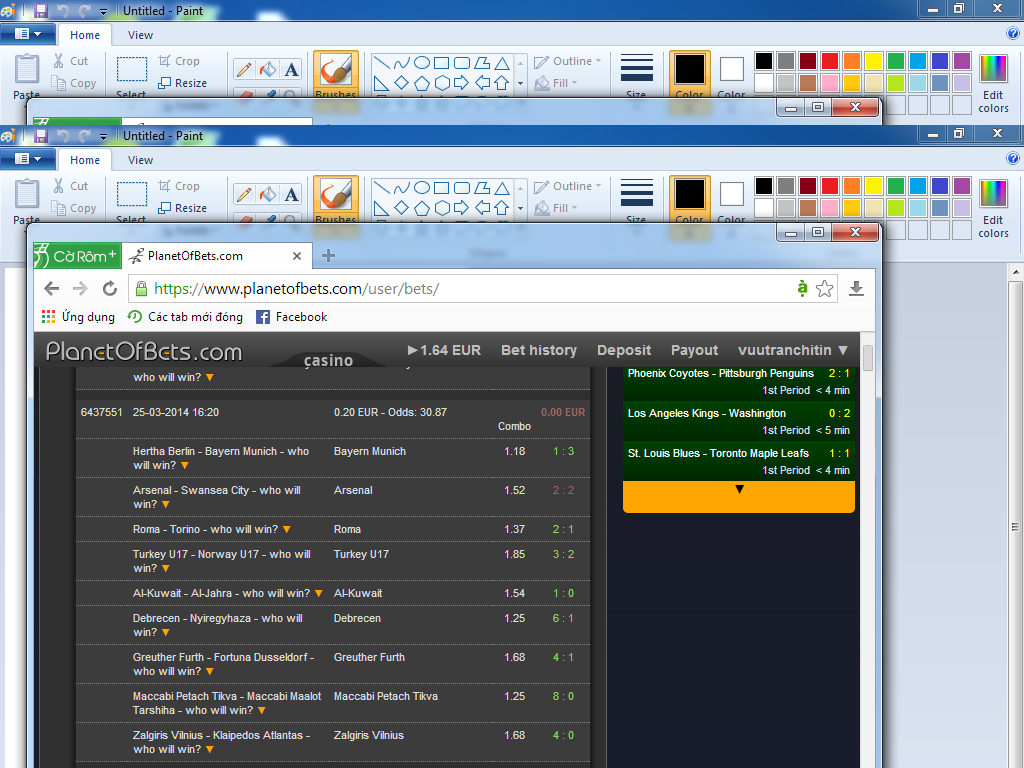The image size is (1024, 768).
Task: Open Bet history
Action: coord(539,351)
